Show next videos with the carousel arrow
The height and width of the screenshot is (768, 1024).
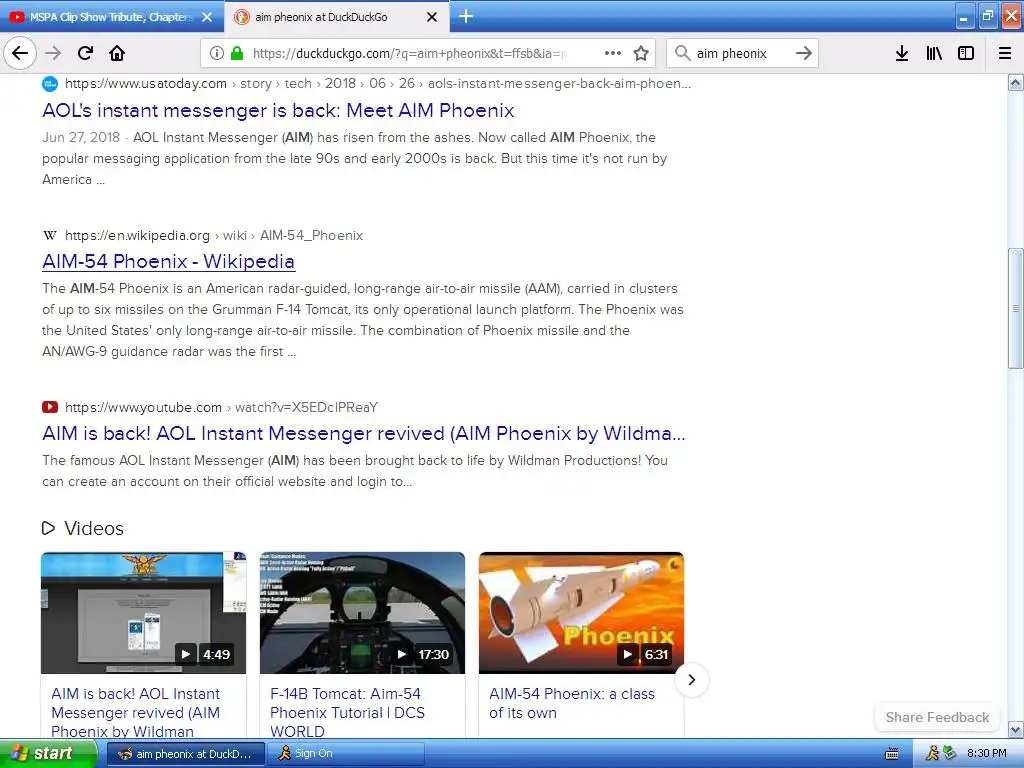pos(692,680)
